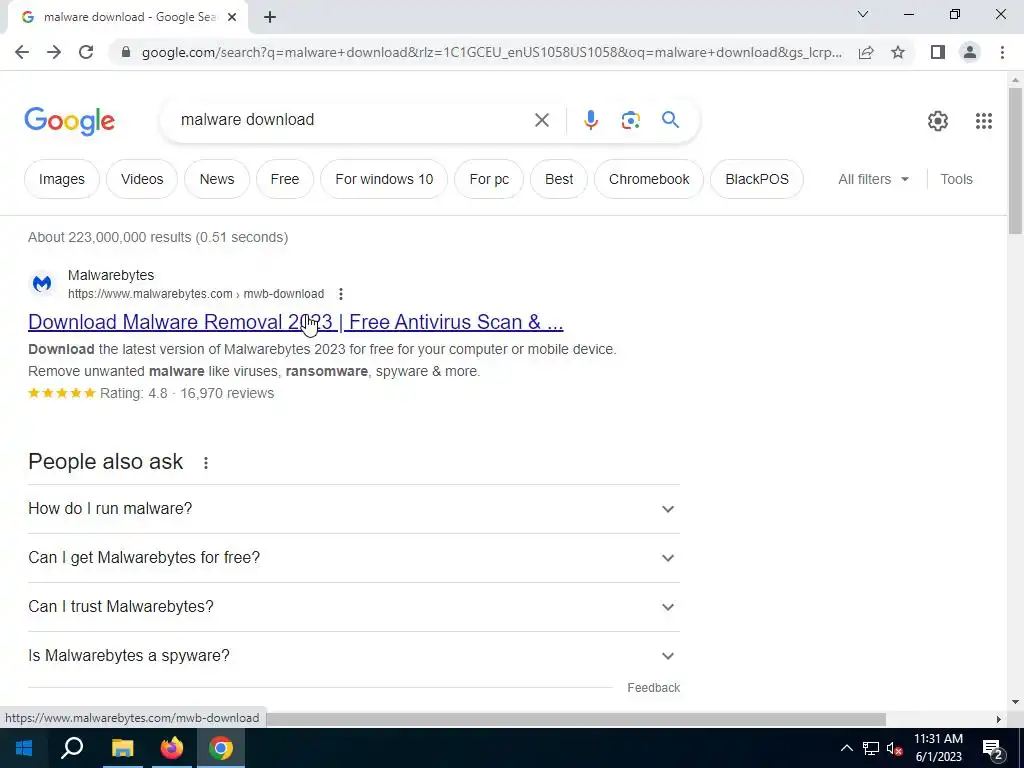The height and width of the screenshot is (768, 1024).
Task: Open Chrome three-dot menu
Action: click(x=1002, y=52)
